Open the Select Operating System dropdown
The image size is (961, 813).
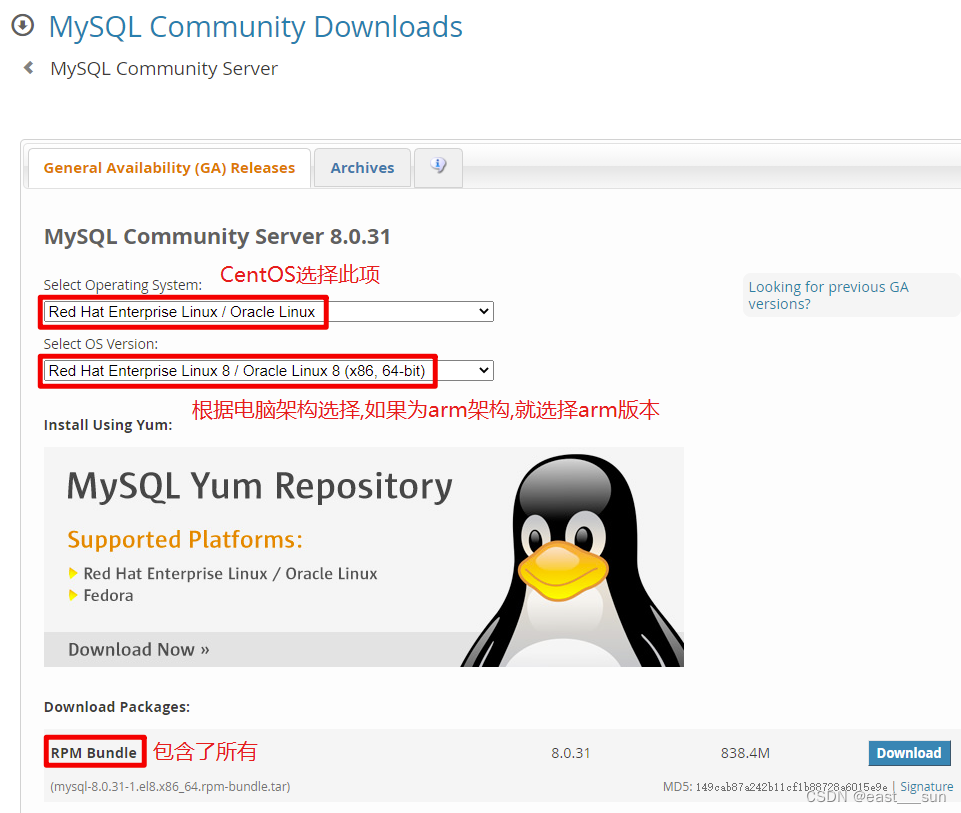click(268, 311)
